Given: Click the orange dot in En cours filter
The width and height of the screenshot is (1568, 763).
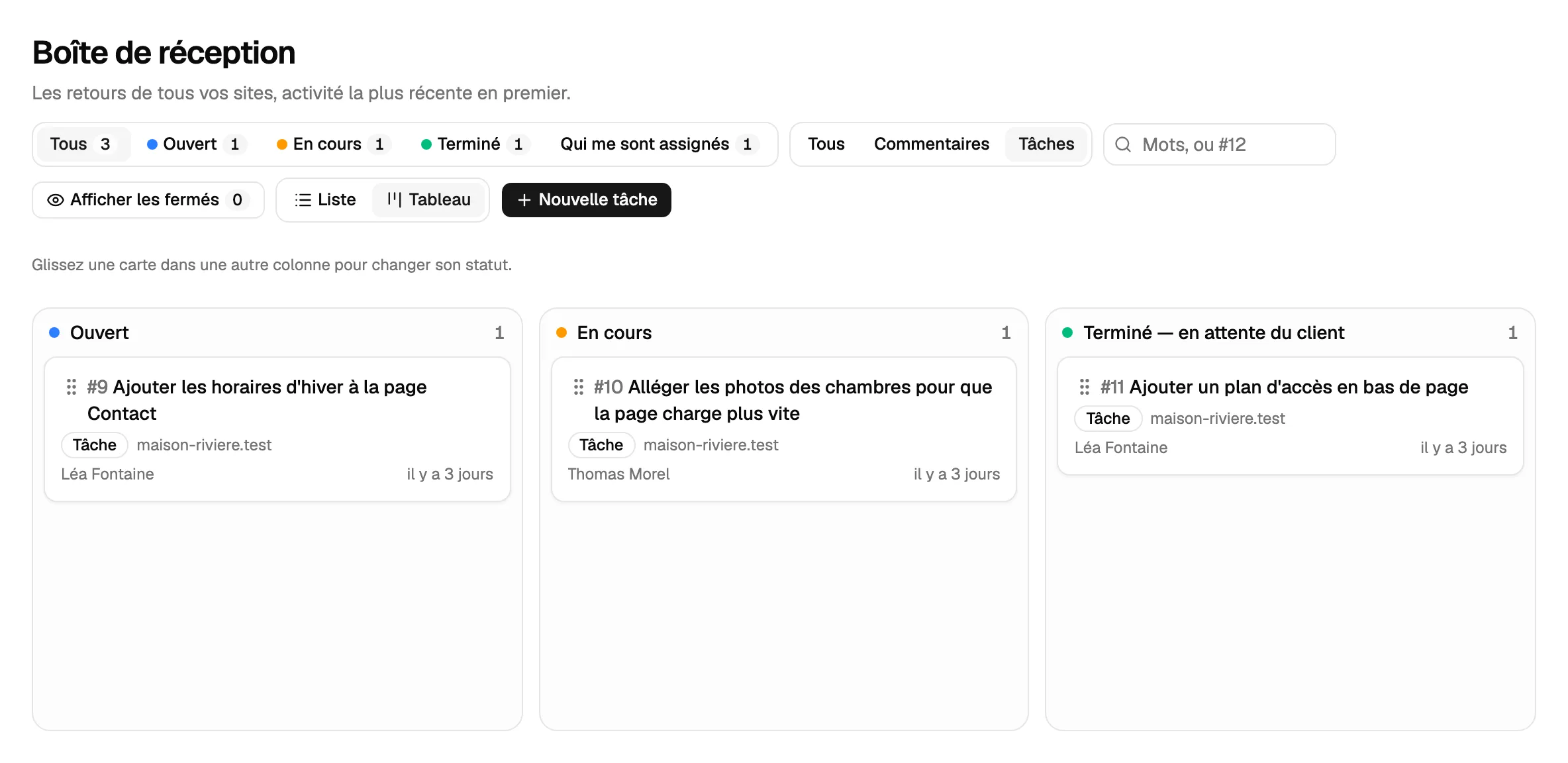Looking at the screenshot, I should coord(282,144).
